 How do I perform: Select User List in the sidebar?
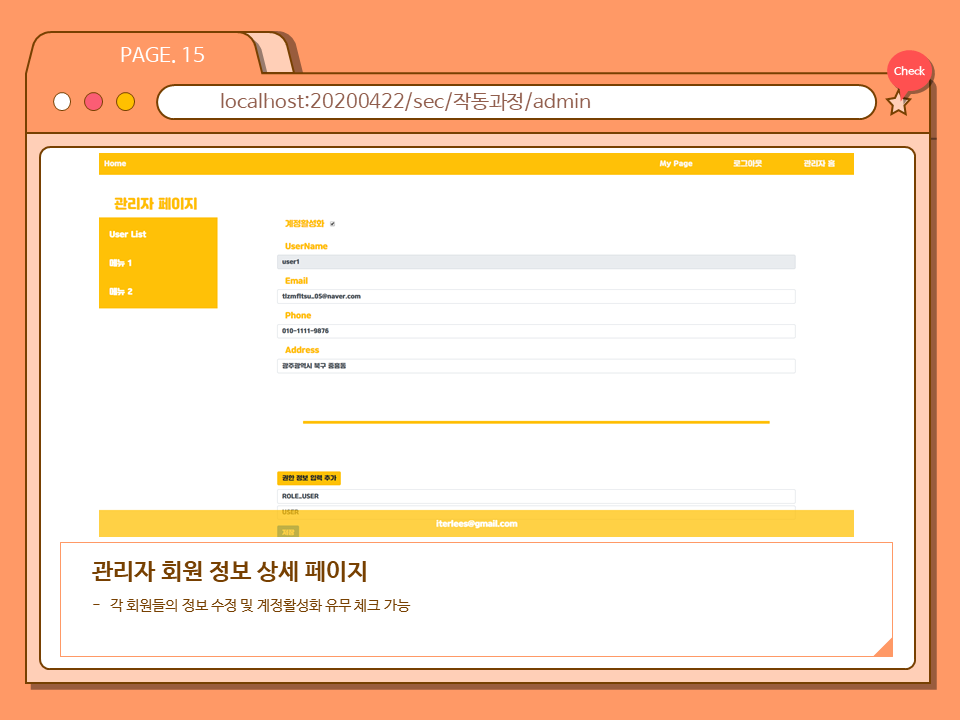point(128,234)
